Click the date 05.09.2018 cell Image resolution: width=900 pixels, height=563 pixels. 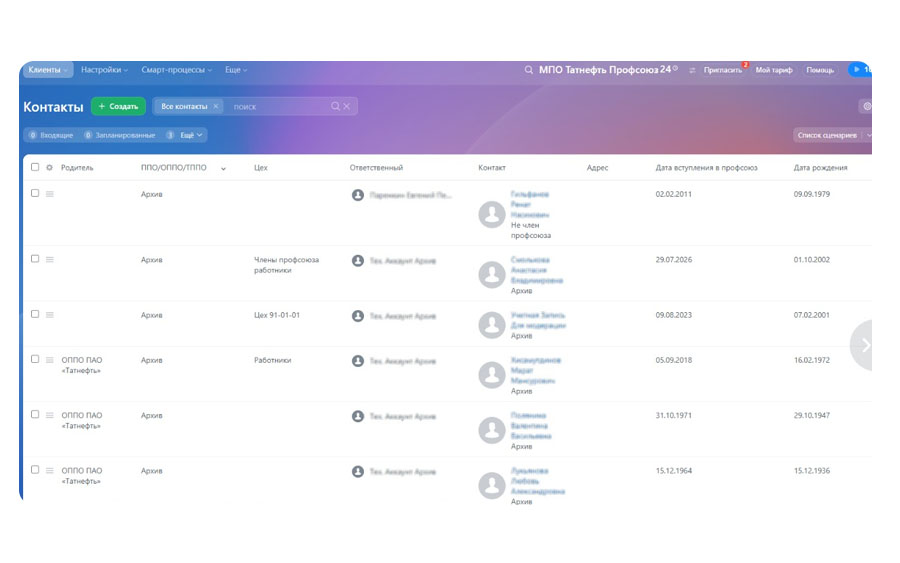click(x=673, y=360)
